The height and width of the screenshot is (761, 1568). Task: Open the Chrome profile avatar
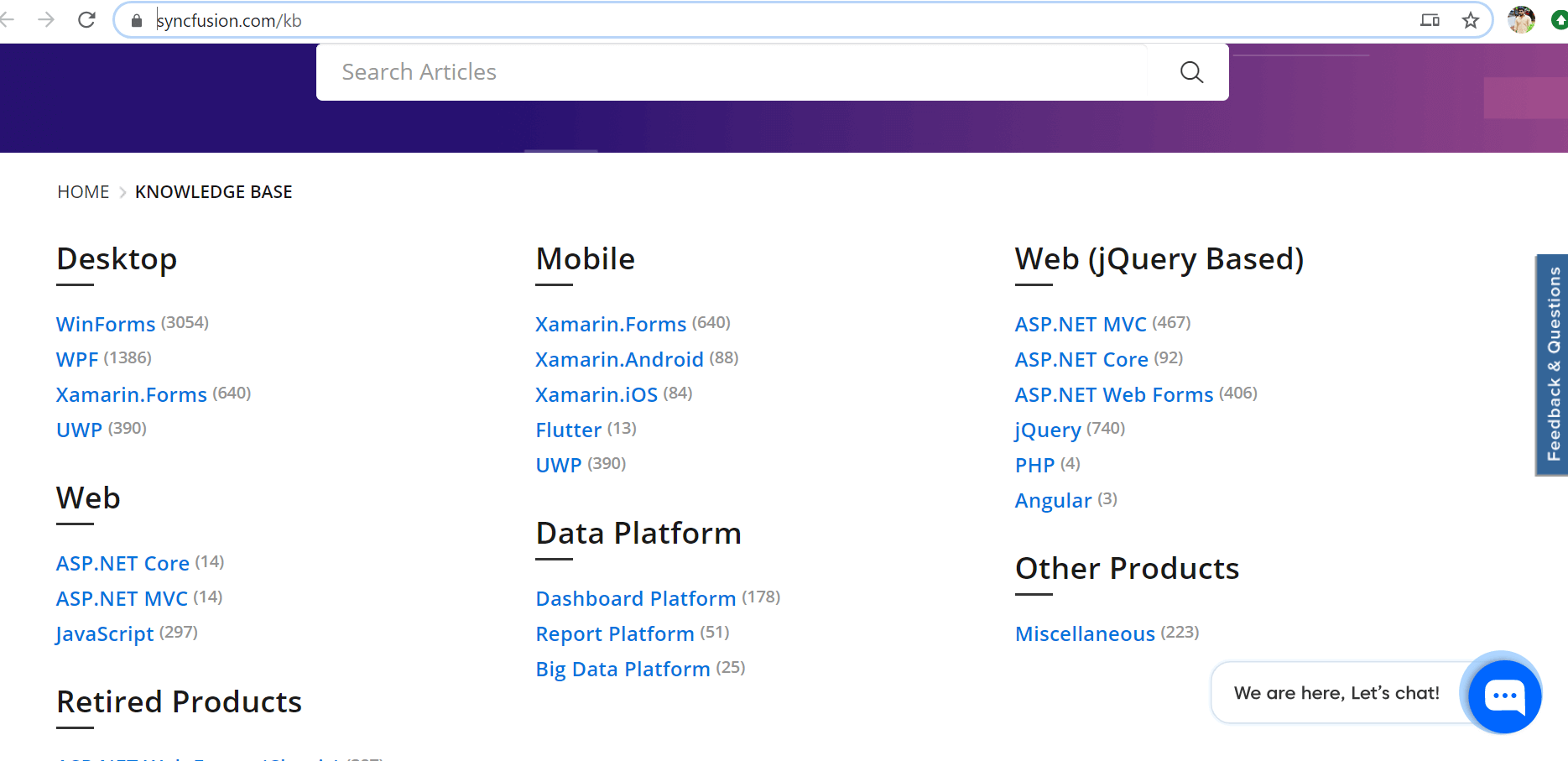click(1521, 20)
